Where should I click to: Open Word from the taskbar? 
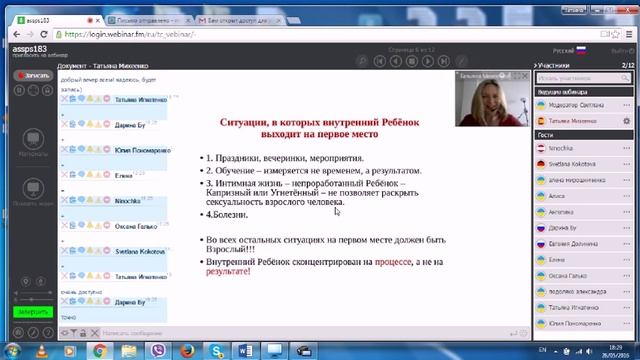246,351
